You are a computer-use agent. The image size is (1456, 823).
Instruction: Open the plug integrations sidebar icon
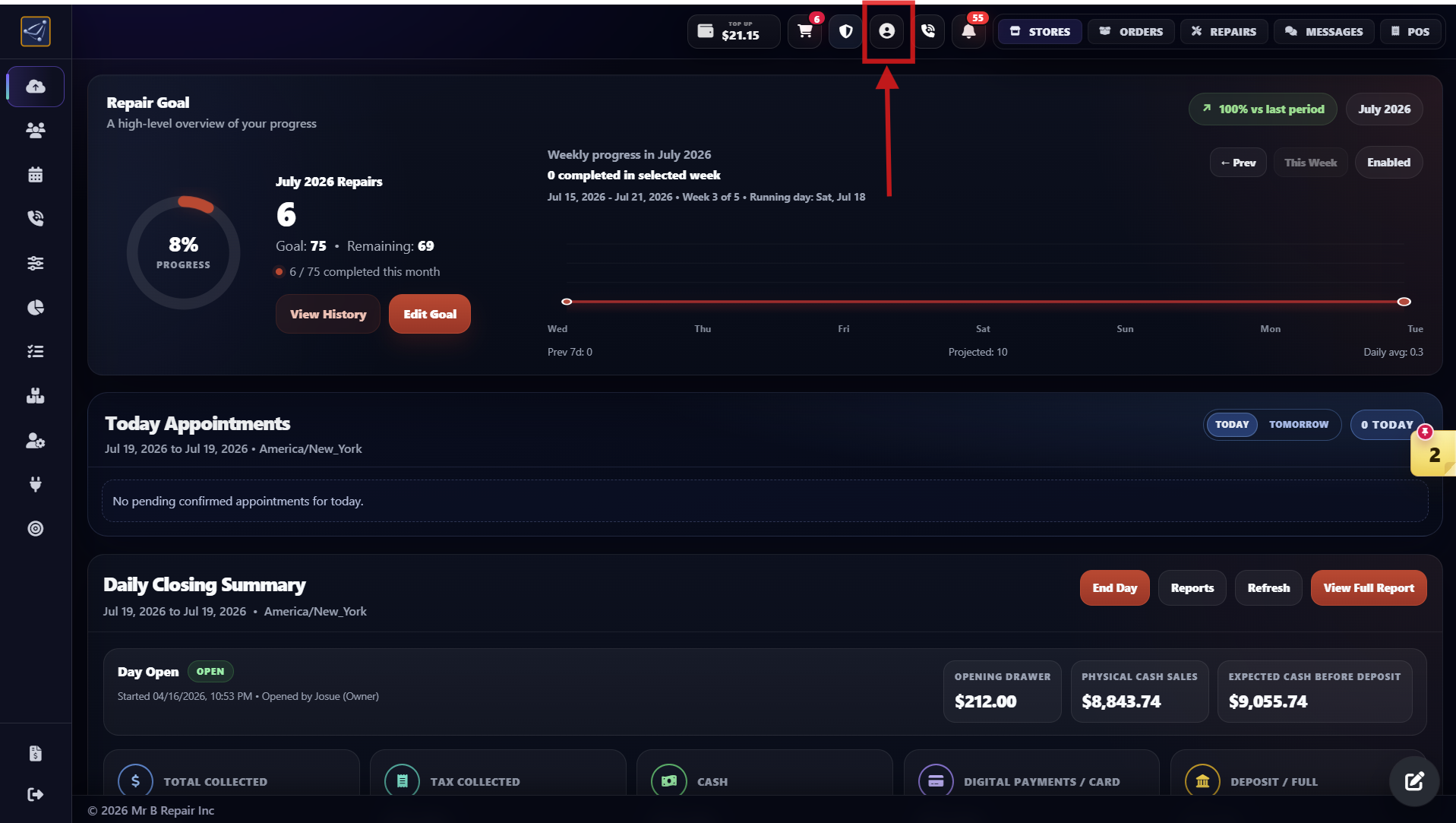click(x=36, y=484)
